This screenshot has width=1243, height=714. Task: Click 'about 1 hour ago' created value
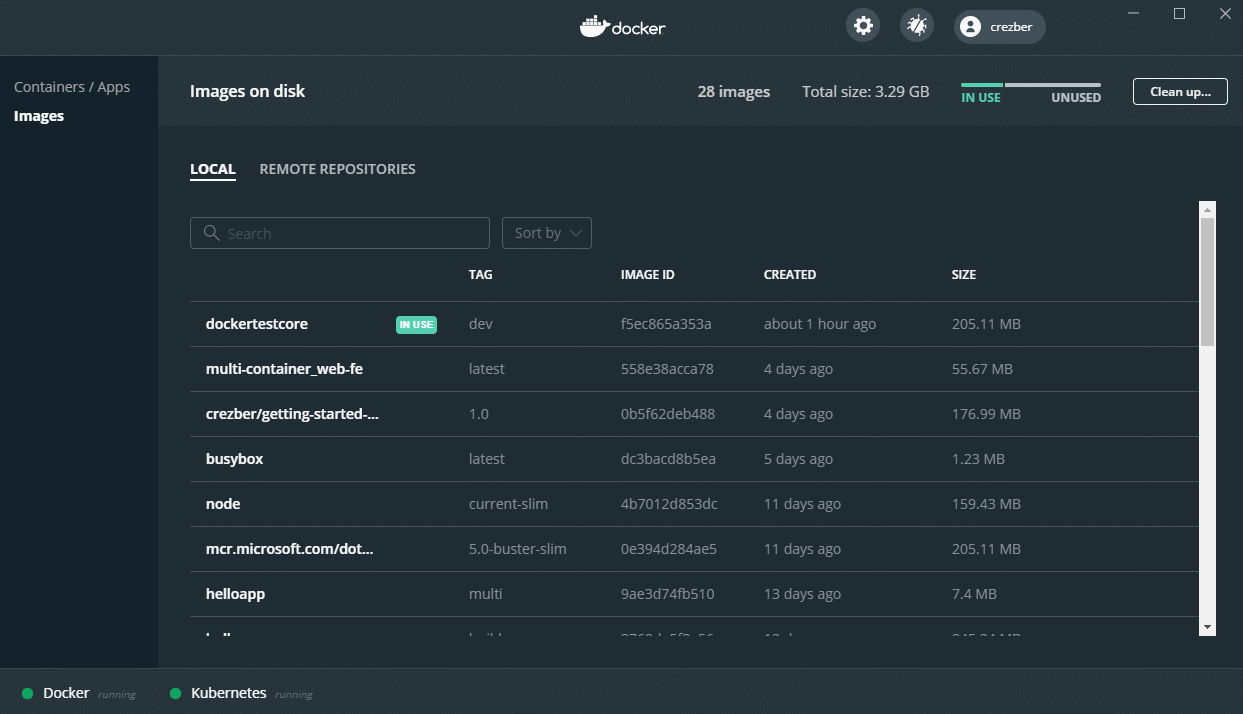pos(820,324)
